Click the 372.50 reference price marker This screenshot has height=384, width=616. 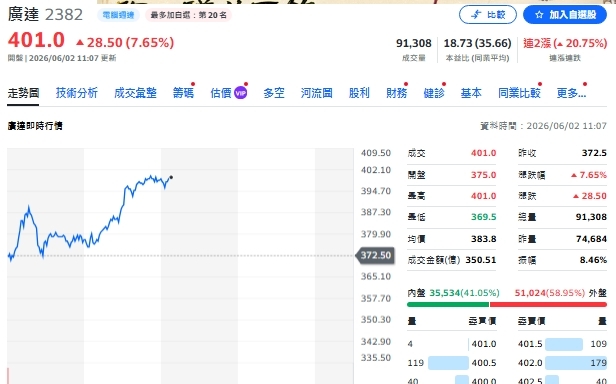click(x=375, y=255)
